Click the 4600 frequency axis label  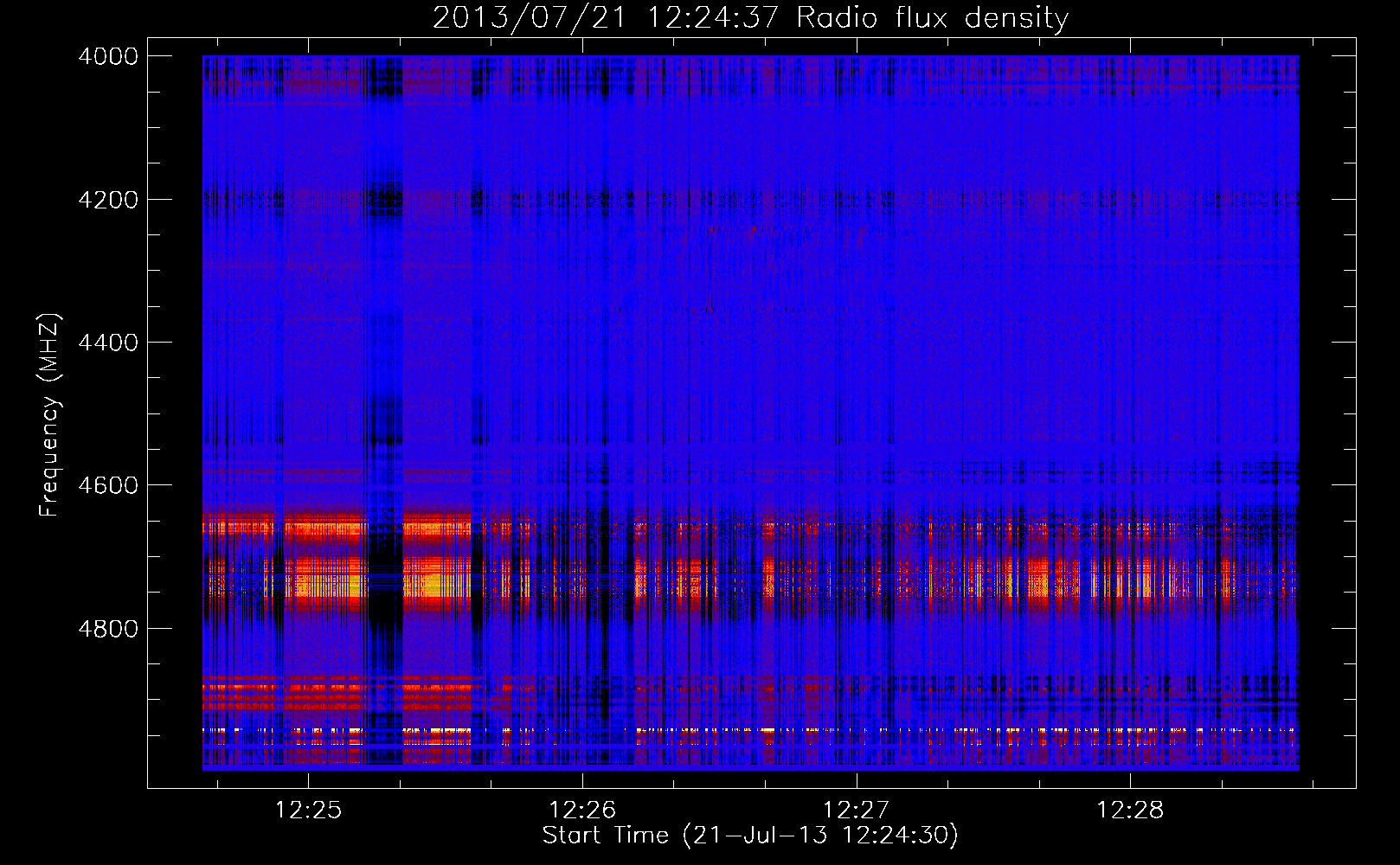tap(108, 485)
